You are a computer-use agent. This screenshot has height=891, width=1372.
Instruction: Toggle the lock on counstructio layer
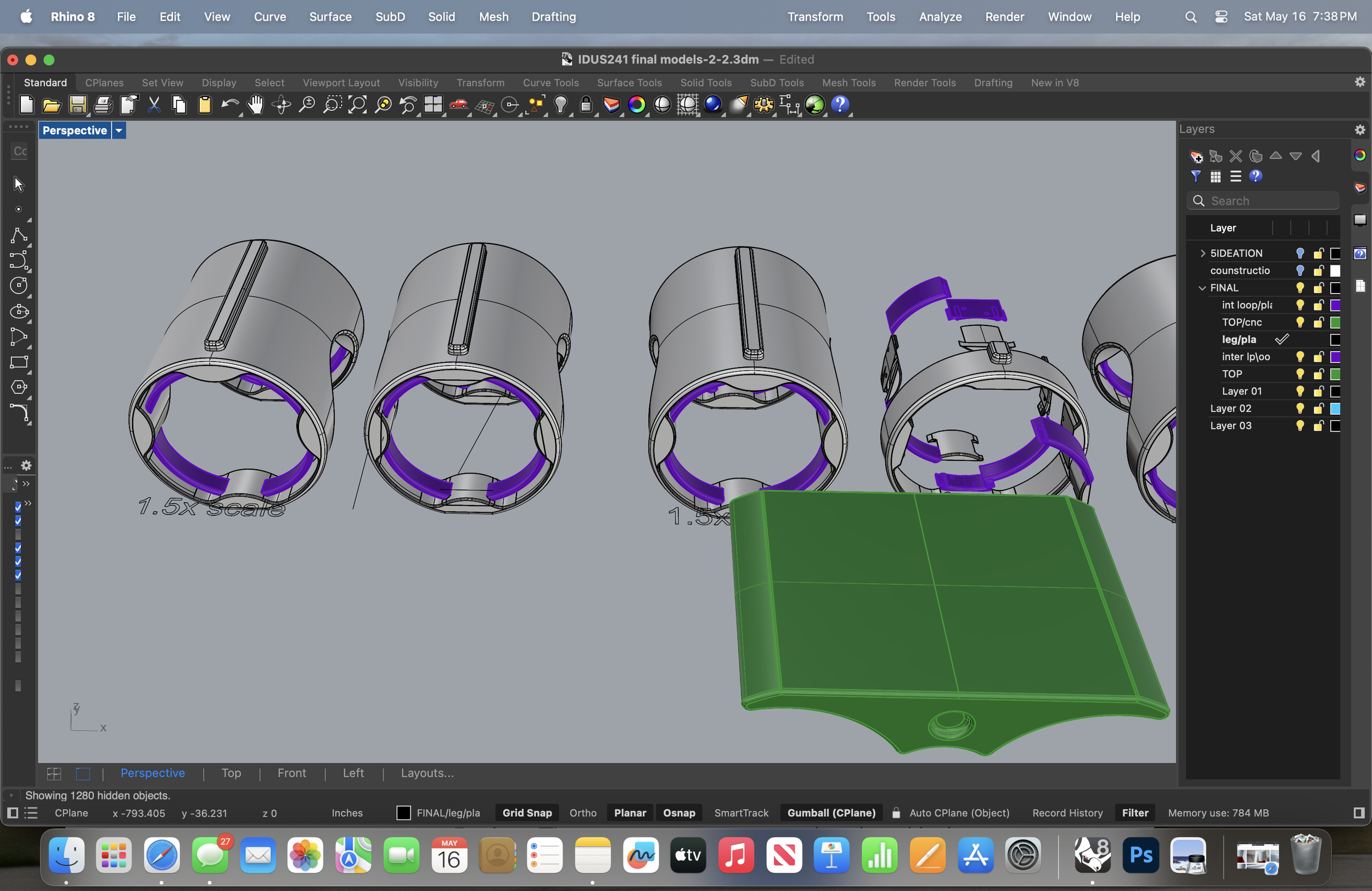(1318, 271)
